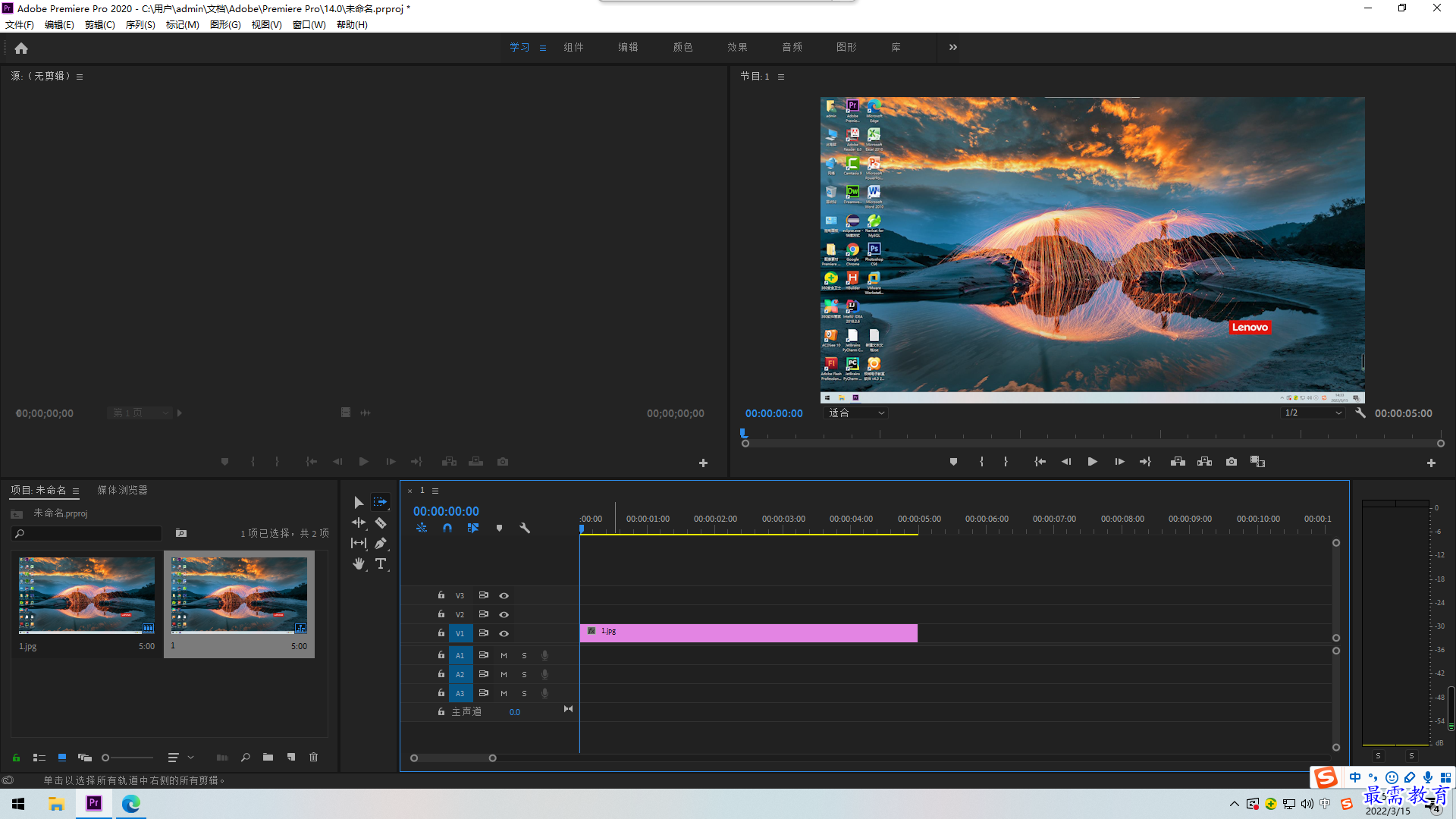Viewport: 1456px width, 819px height.
Task: Enable voice-over record on A1
Action: pos(544,655)
